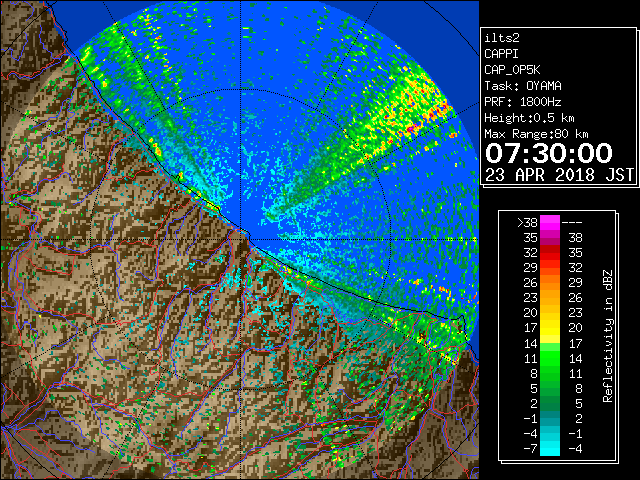Select the date "23 APR 2018 JST"

[559, 175]
